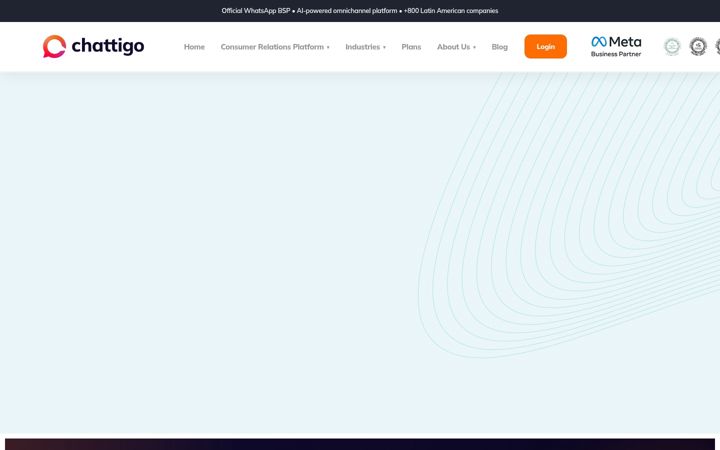This screenshot has width=720, height=450.
Task: Click the dark black certification seal
Action: tap(698, 46)
